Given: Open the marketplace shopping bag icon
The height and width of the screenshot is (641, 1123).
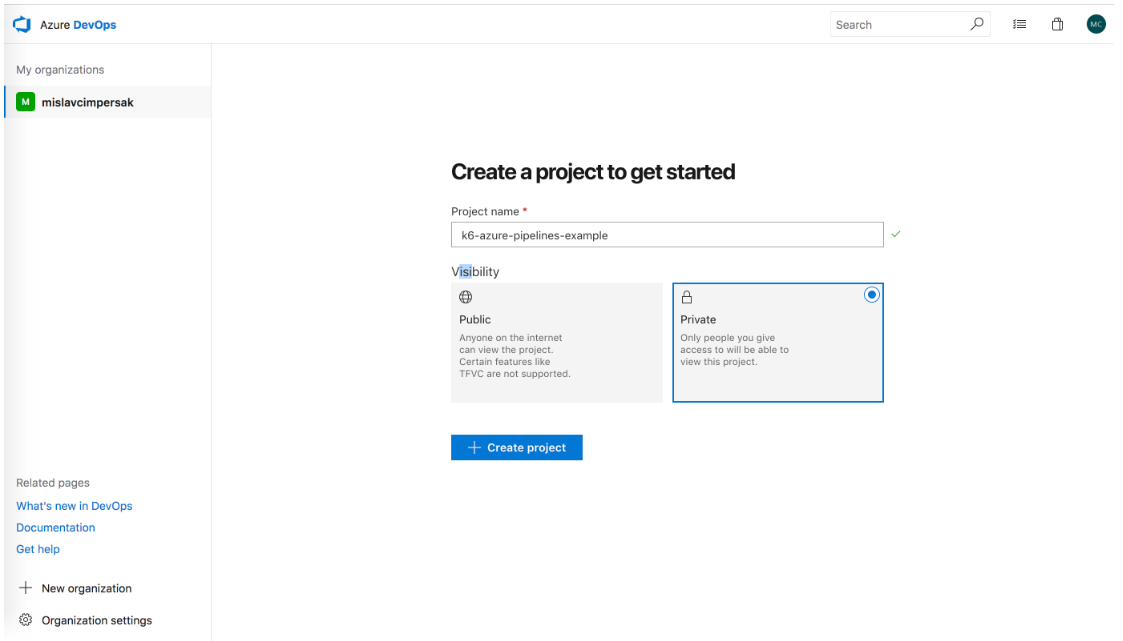Looking at the screenshot, I should pos(1057,24).
